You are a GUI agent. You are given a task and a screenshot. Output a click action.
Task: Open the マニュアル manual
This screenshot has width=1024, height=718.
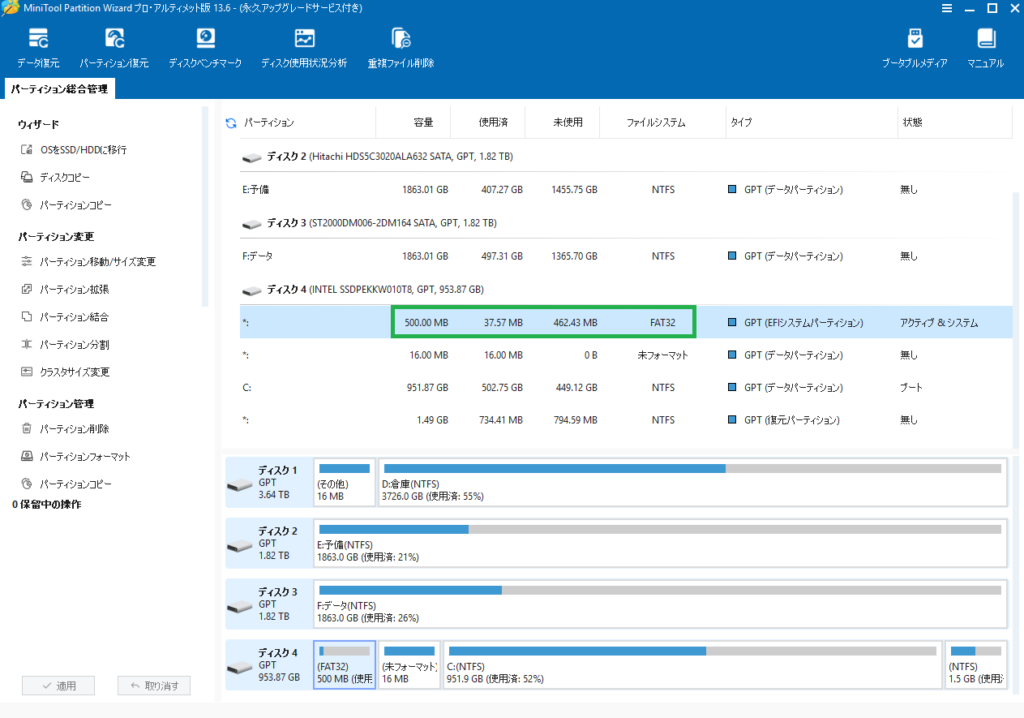click(x=985, y=48)
